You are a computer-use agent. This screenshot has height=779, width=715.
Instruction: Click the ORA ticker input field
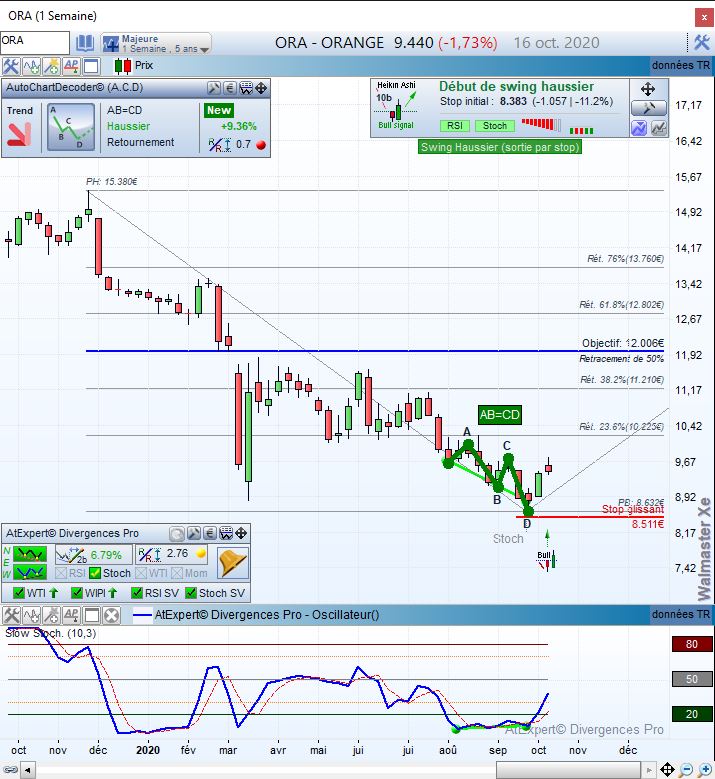coord(35,42)
